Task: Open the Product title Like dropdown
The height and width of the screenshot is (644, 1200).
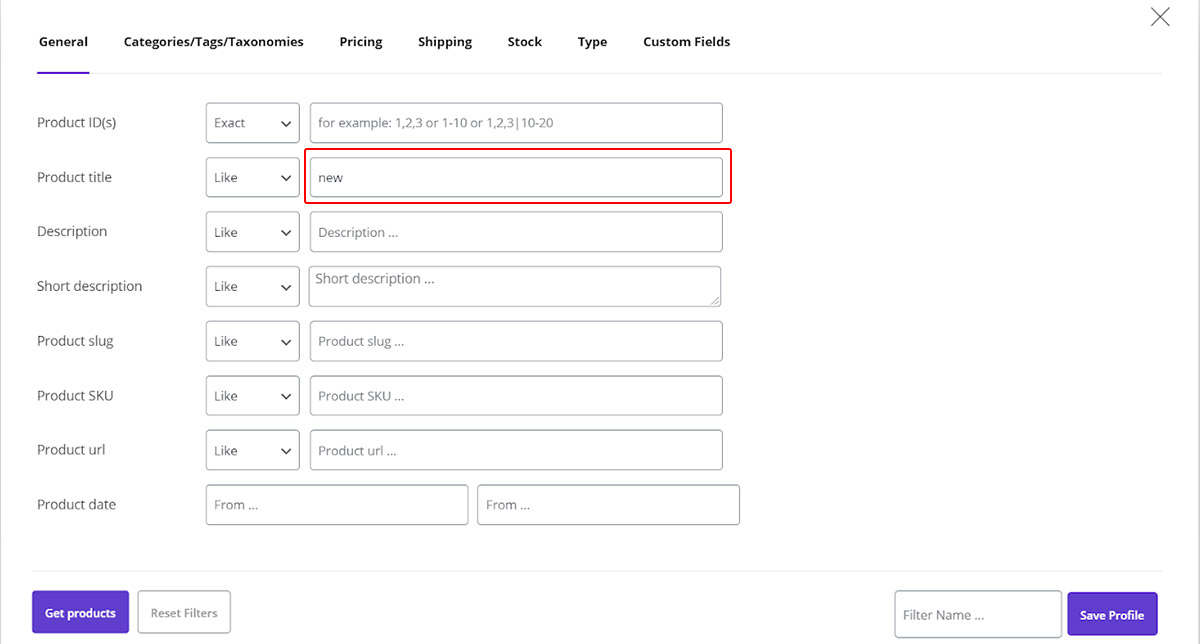Action: click(252, 177)
